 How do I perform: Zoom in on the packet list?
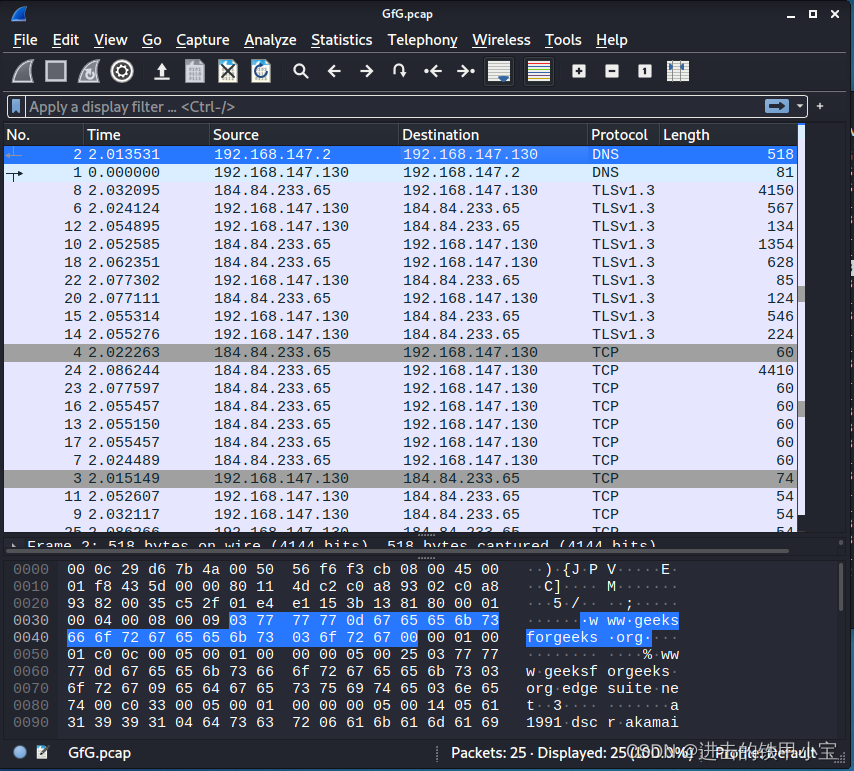(578, 71)
